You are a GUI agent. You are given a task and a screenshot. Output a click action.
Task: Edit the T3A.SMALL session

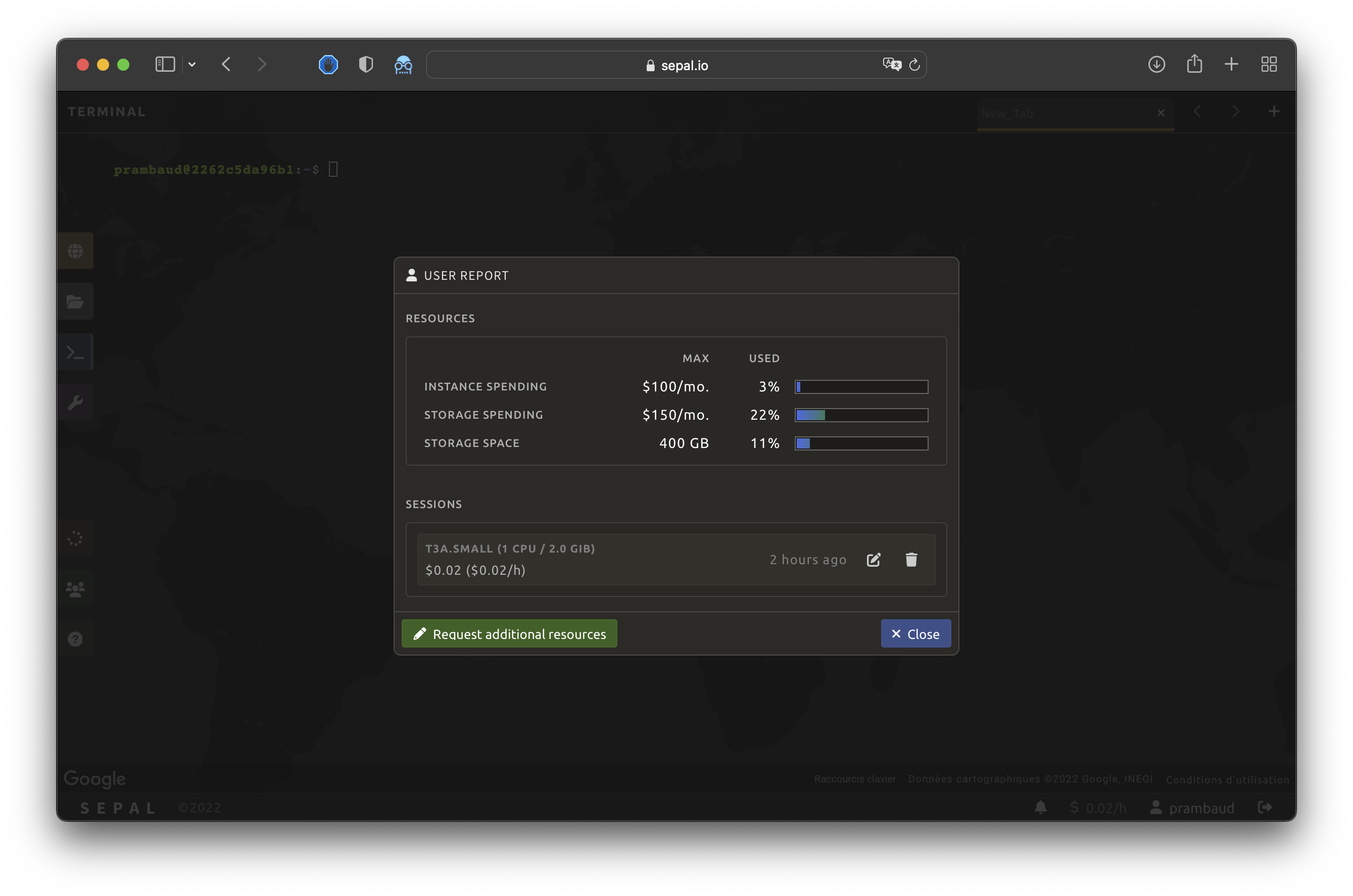coord(873,560)
